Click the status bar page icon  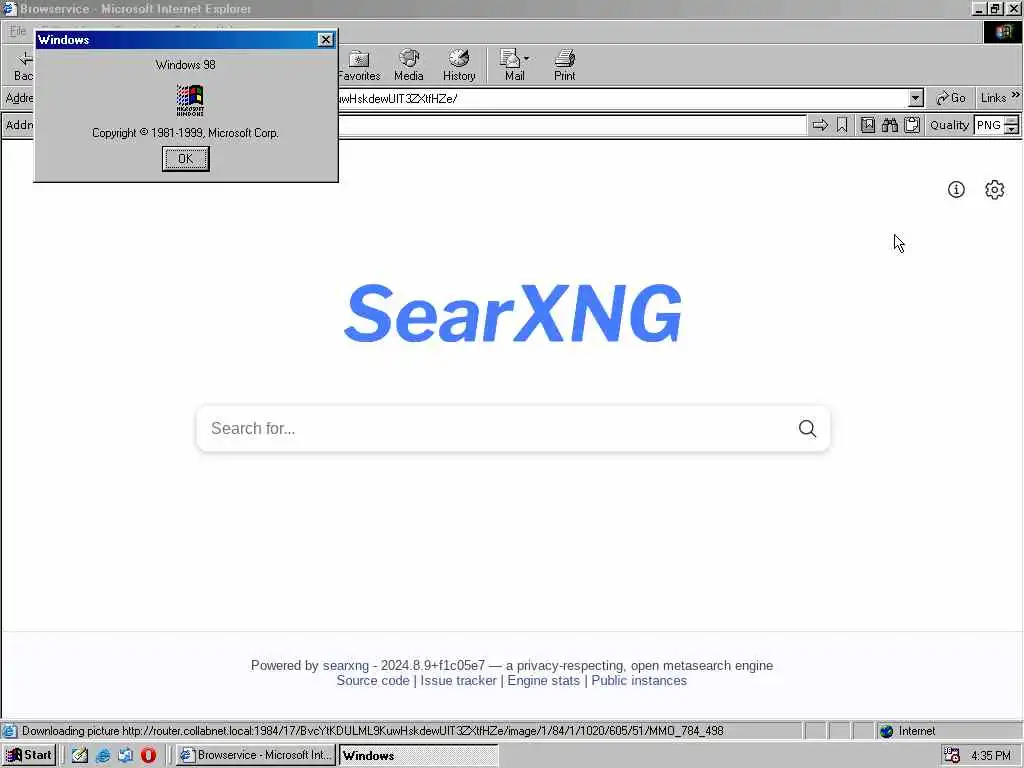9,731
